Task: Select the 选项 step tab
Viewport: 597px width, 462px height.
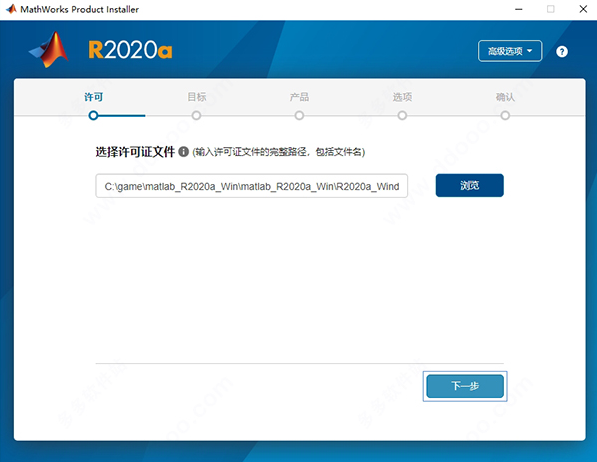Action: [x=402, y=97]
